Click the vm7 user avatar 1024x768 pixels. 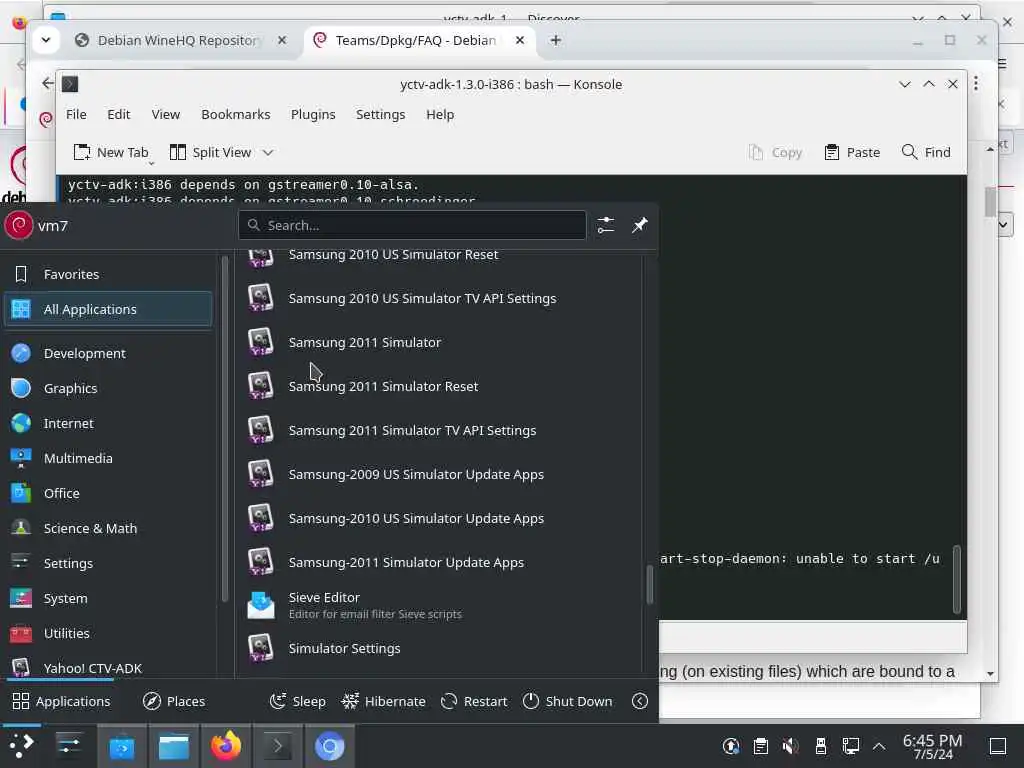point(18,225)
